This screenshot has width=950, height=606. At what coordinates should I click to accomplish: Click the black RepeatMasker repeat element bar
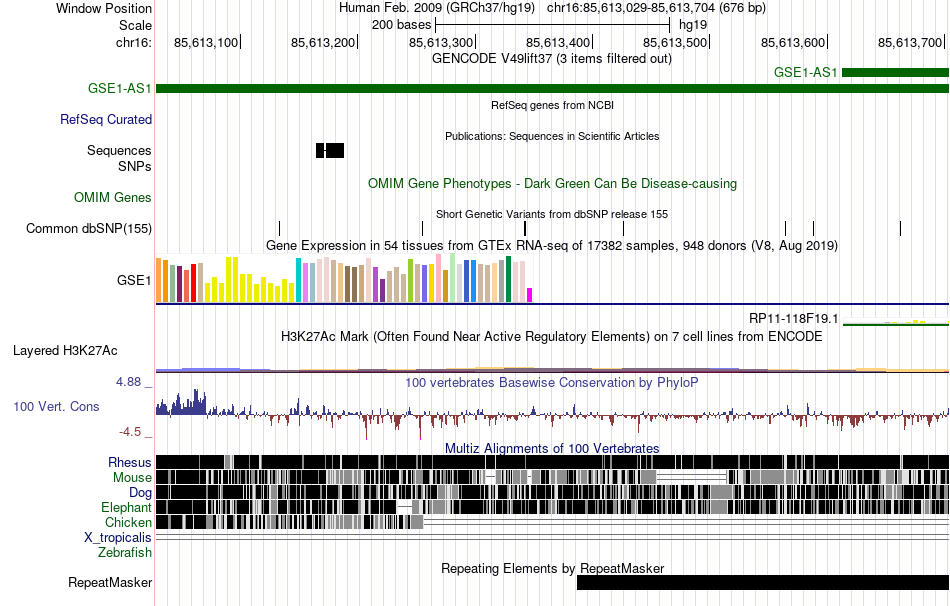[x=763, y=582]
